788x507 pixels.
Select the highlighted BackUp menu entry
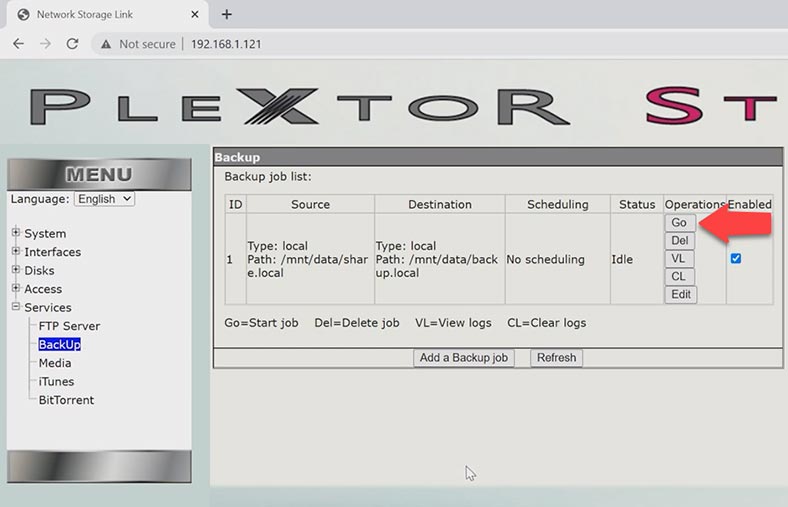[x=59, y=345]
